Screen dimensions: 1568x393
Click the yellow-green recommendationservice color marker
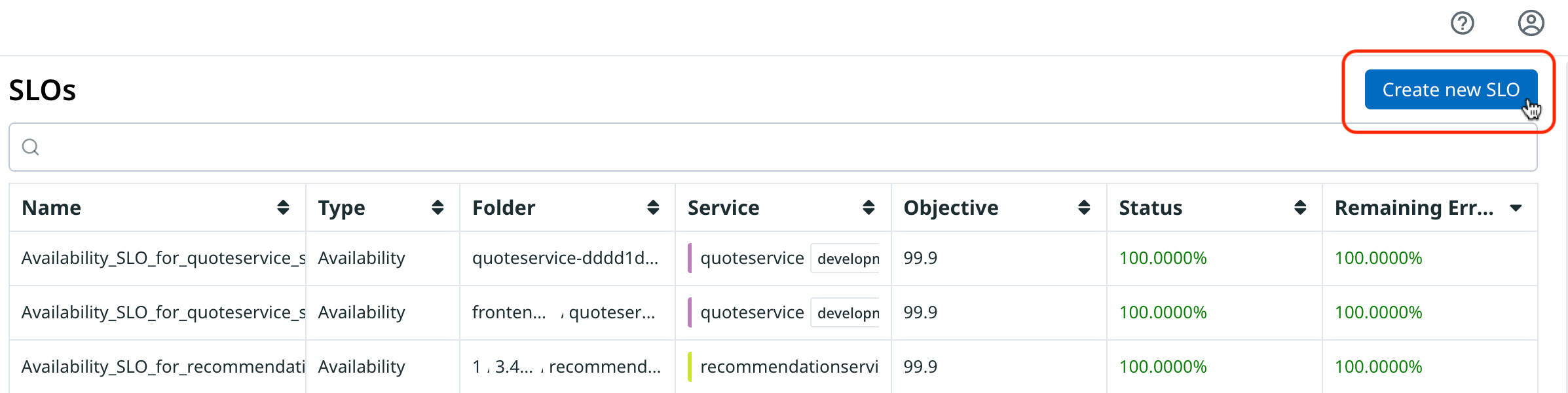point(690,367)
